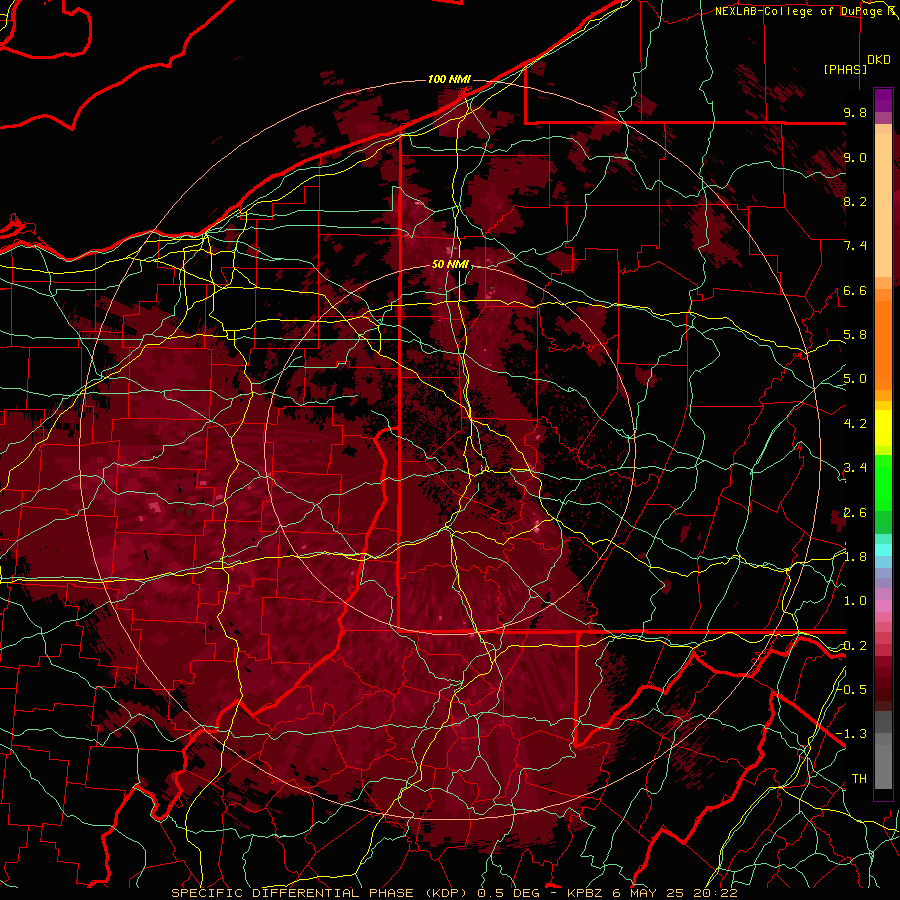Pick the cyan segment of the color bar
The image size is (900, 900).
883,549
